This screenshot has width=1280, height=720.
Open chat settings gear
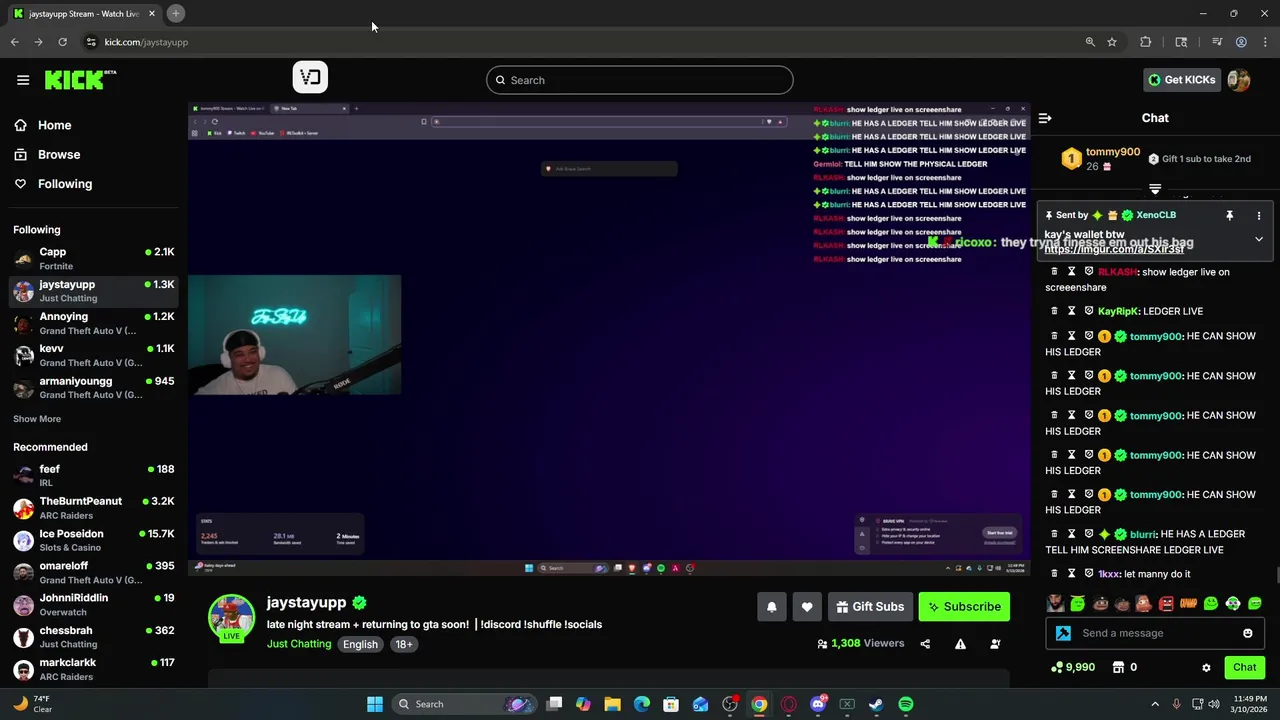[1206, 667]
